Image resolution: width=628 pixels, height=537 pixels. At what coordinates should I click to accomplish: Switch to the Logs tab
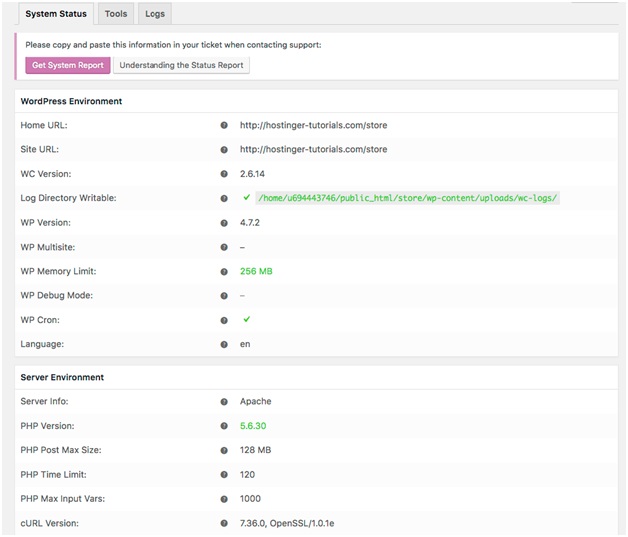click(x=155, y=14)
